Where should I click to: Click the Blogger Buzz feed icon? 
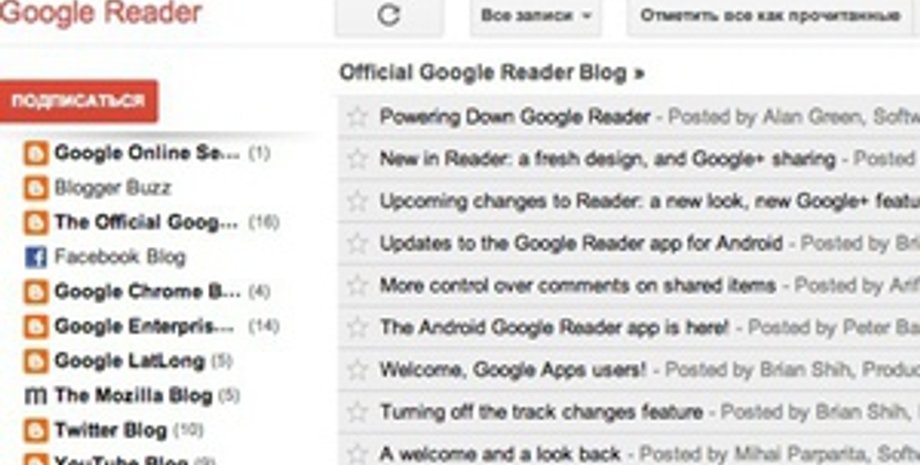click(36, 188)
